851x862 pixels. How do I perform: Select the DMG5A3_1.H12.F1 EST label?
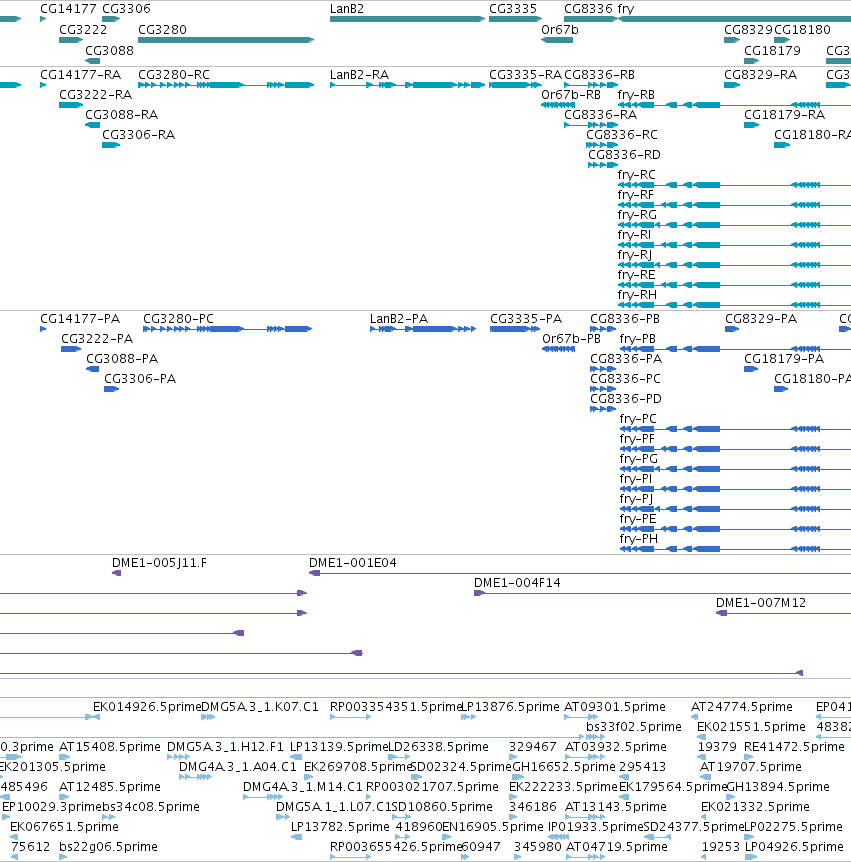[x=225, y=747]
